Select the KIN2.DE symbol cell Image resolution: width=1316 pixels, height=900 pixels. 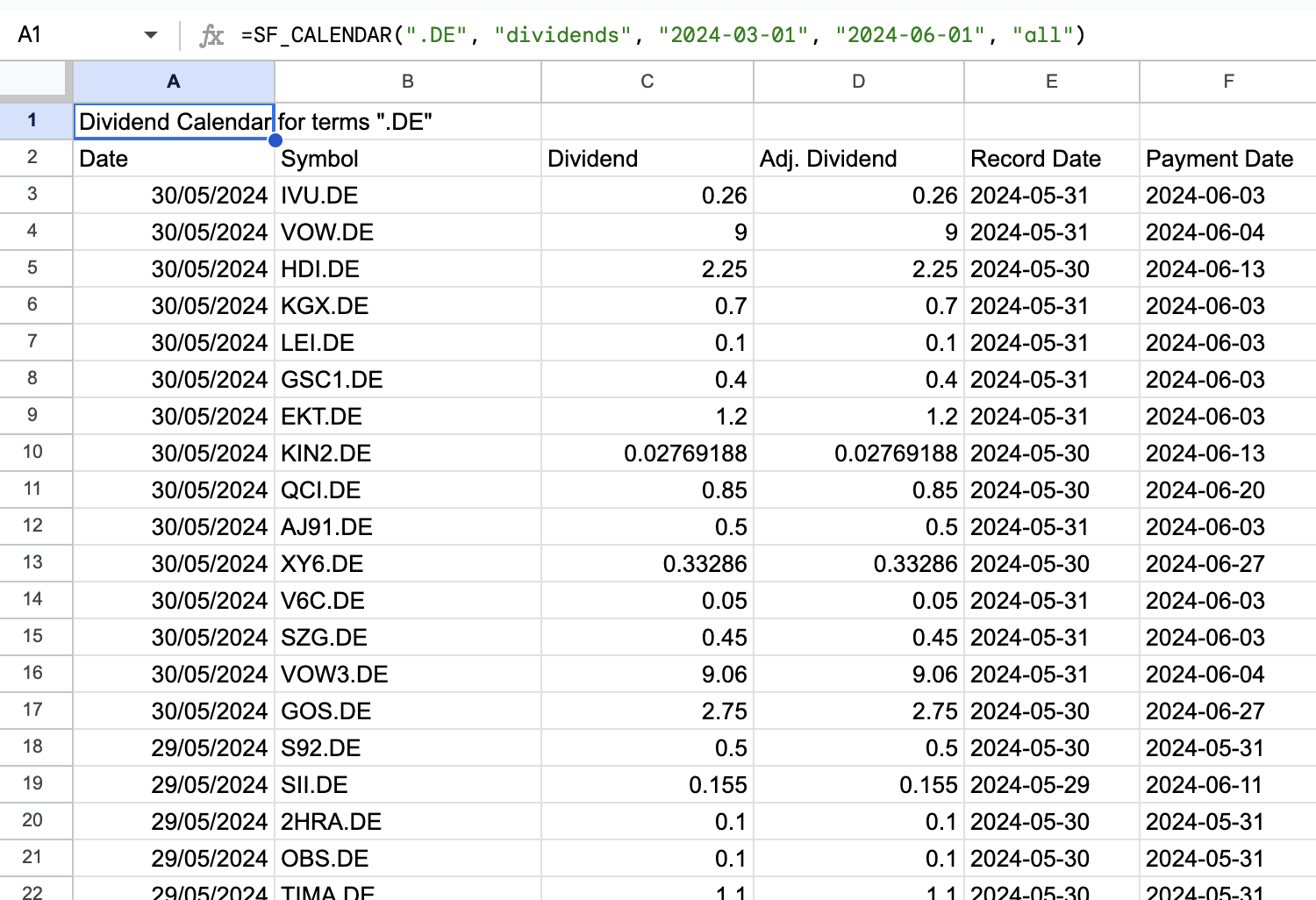(x=408, y=454)
